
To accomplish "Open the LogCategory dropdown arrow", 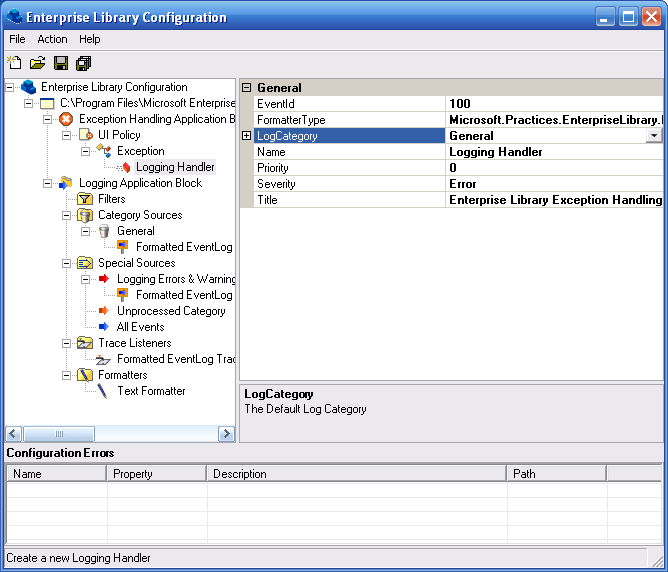I will click(654, 136).
